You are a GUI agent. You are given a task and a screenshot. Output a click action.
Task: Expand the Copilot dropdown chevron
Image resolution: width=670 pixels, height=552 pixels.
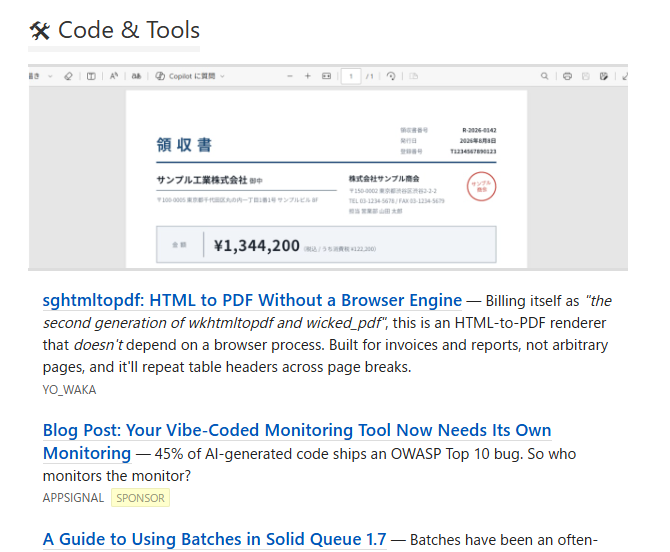pos(222,76)
